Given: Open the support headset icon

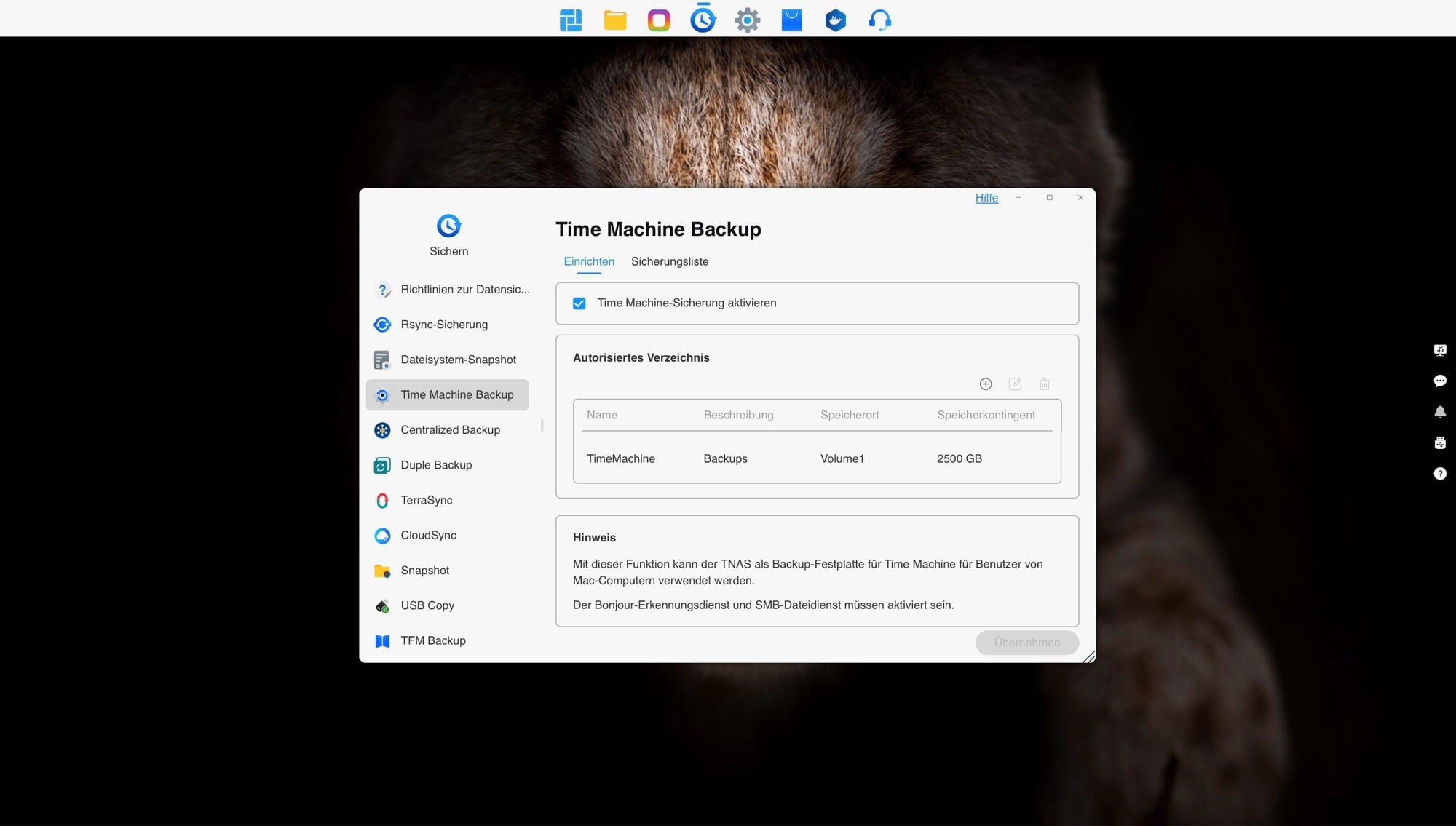Looking at the screenshot, I should 879,20.
